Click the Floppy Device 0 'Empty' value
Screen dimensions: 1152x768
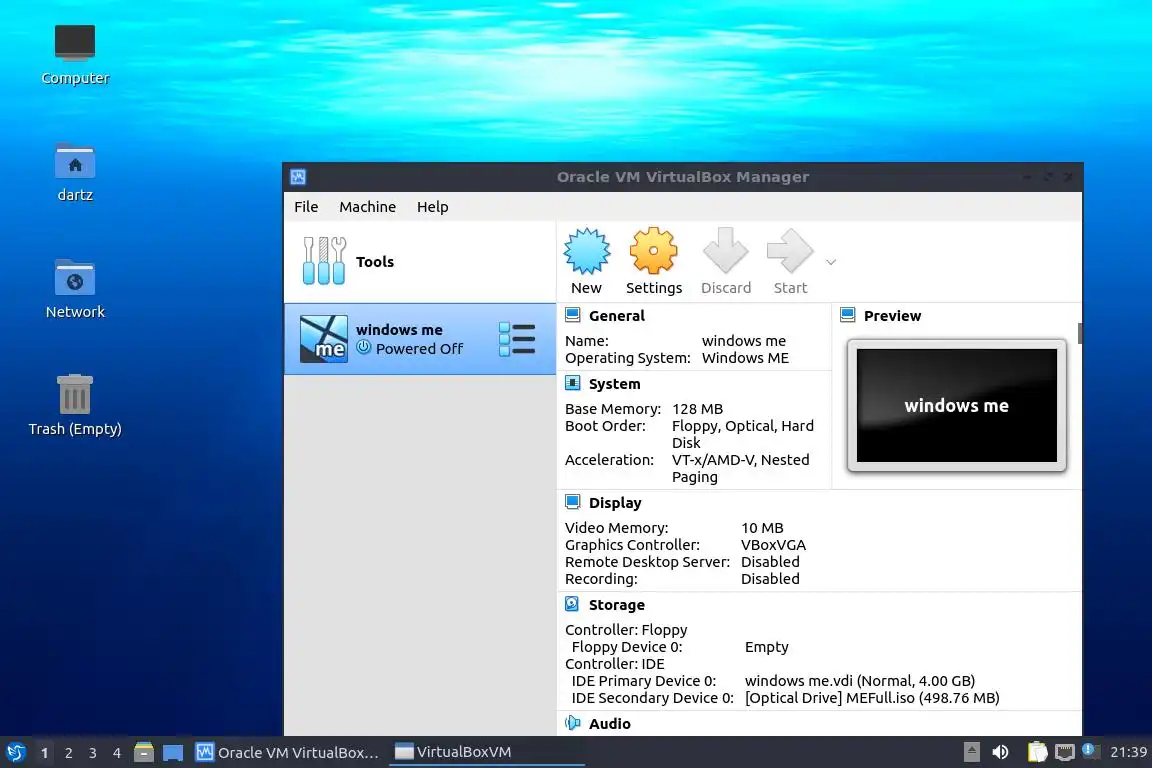pos(766,647)
